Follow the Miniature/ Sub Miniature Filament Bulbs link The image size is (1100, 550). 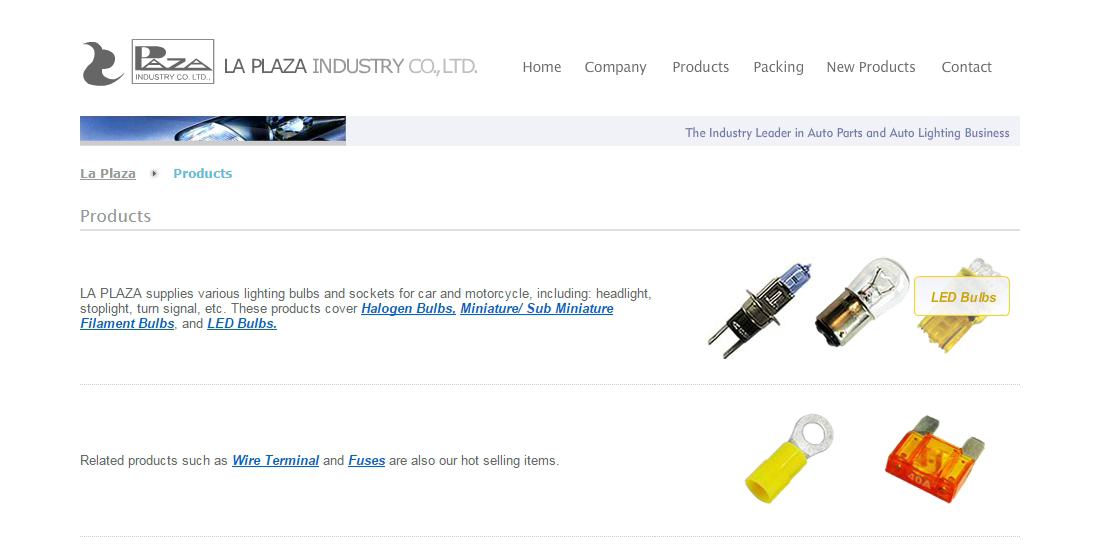pyautogui.click(x=537, y=309)
